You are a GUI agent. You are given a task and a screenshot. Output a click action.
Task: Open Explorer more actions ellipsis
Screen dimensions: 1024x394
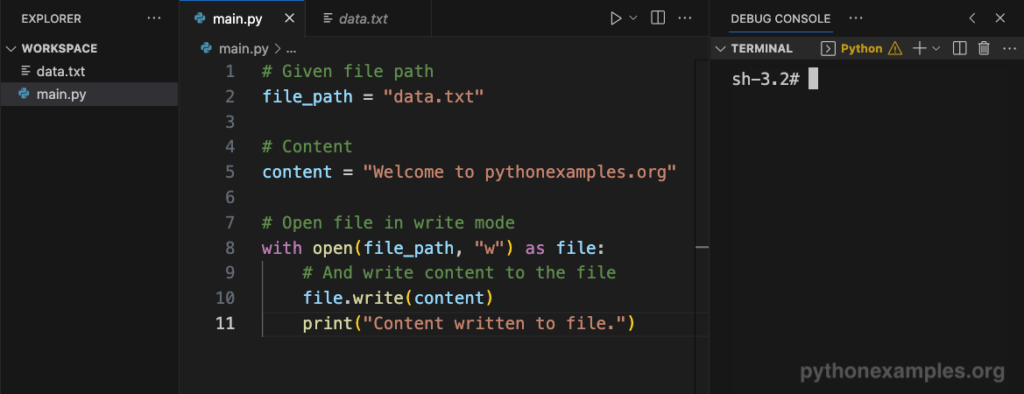(154, 18)
